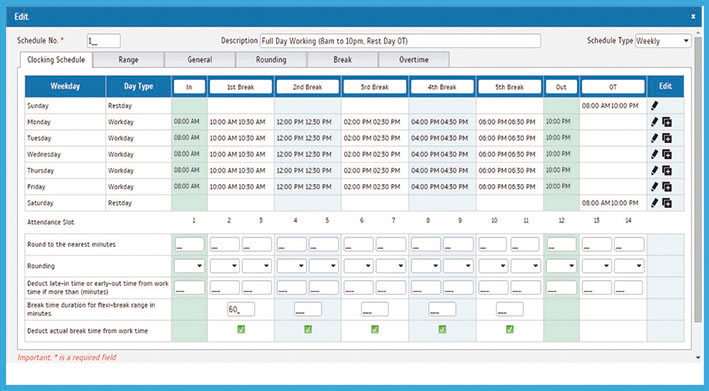Click the OT column header button
The image size is (709, 391).
[613, 87]
